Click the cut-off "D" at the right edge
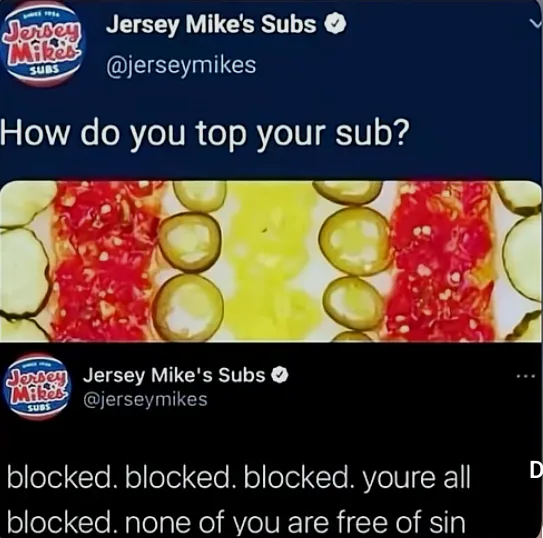Image resolution: width=543 pixels, height=538 pixels. tap(537, 472)
